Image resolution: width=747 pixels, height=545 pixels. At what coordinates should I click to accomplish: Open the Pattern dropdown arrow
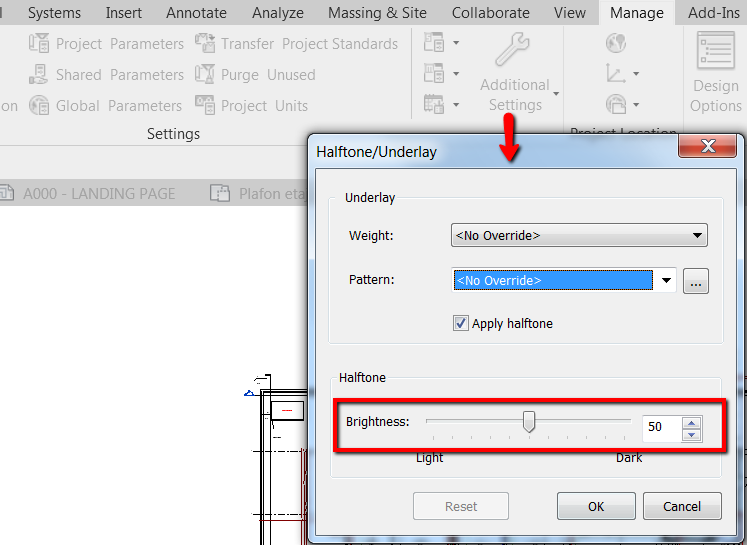click(x=666, y=281)
